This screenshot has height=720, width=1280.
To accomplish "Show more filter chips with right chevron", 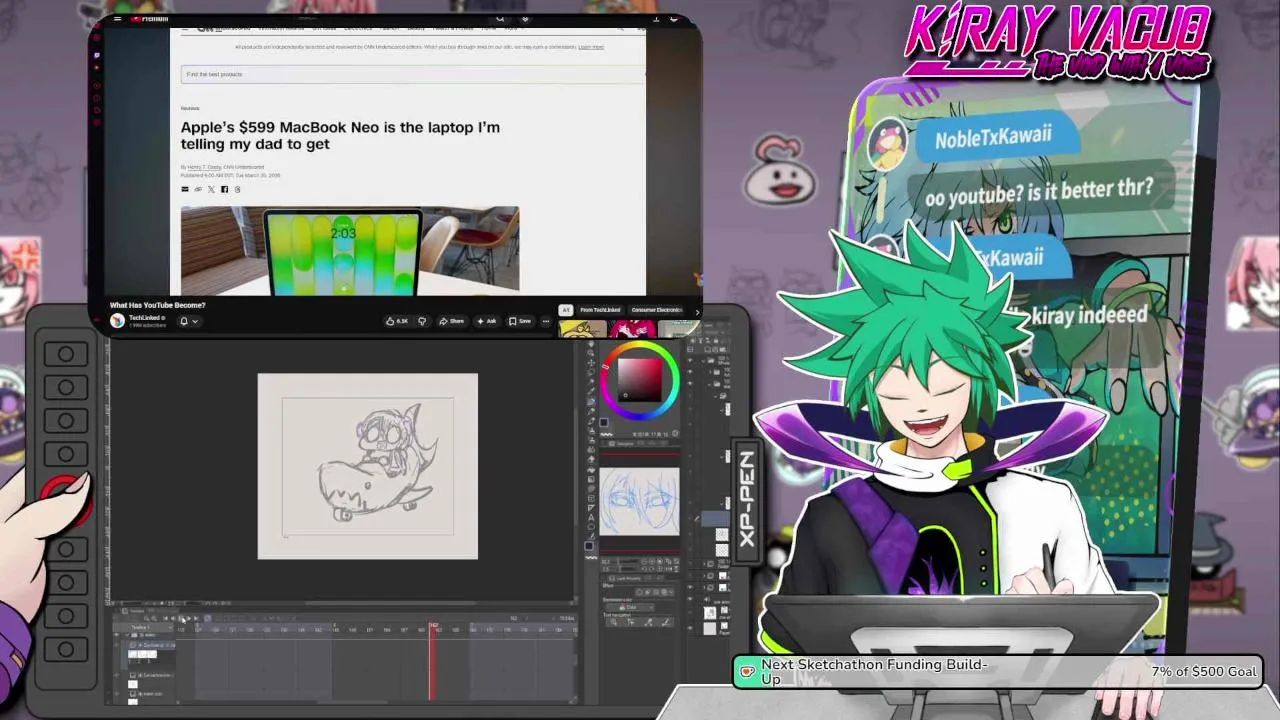I will tap(697, 312).
